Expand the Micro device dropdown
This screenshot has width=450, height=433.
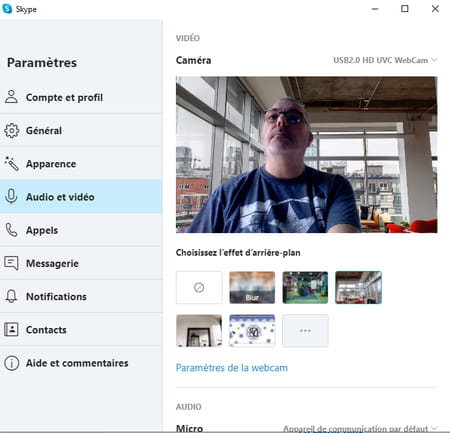[360, 428]
